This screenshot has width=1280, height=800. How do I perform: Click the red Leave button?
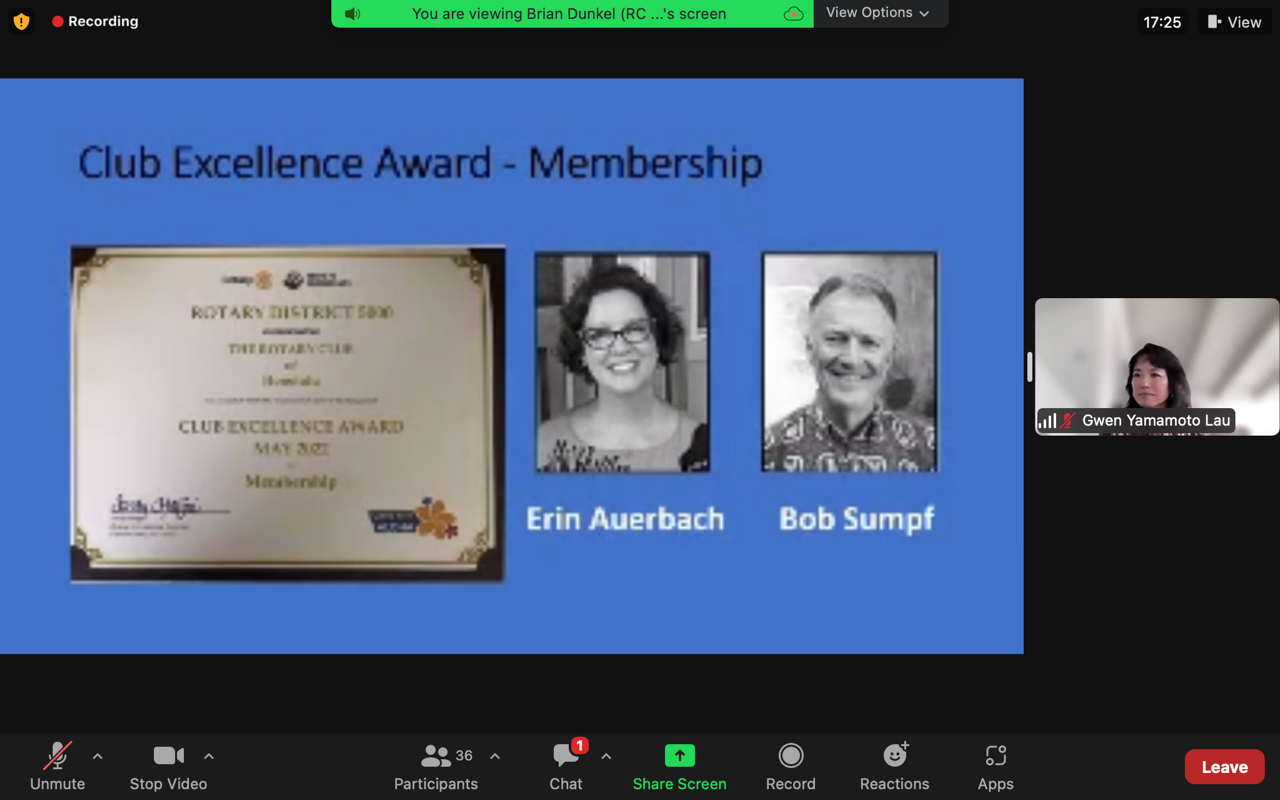point(1224,767)
